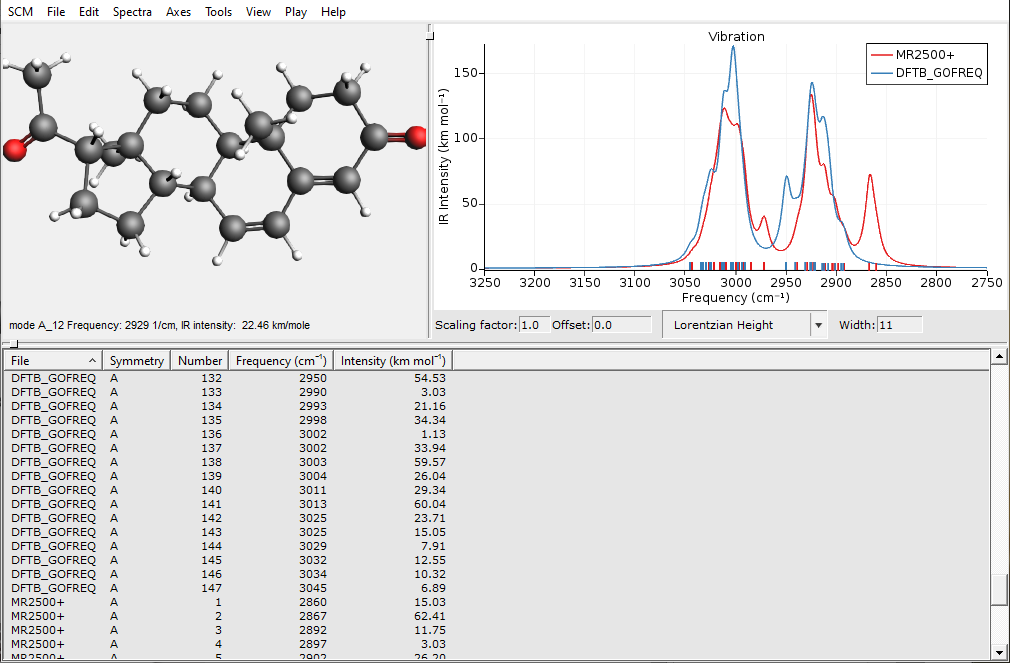
Task: Click intensity value 60.04
Action: [430, 504]
